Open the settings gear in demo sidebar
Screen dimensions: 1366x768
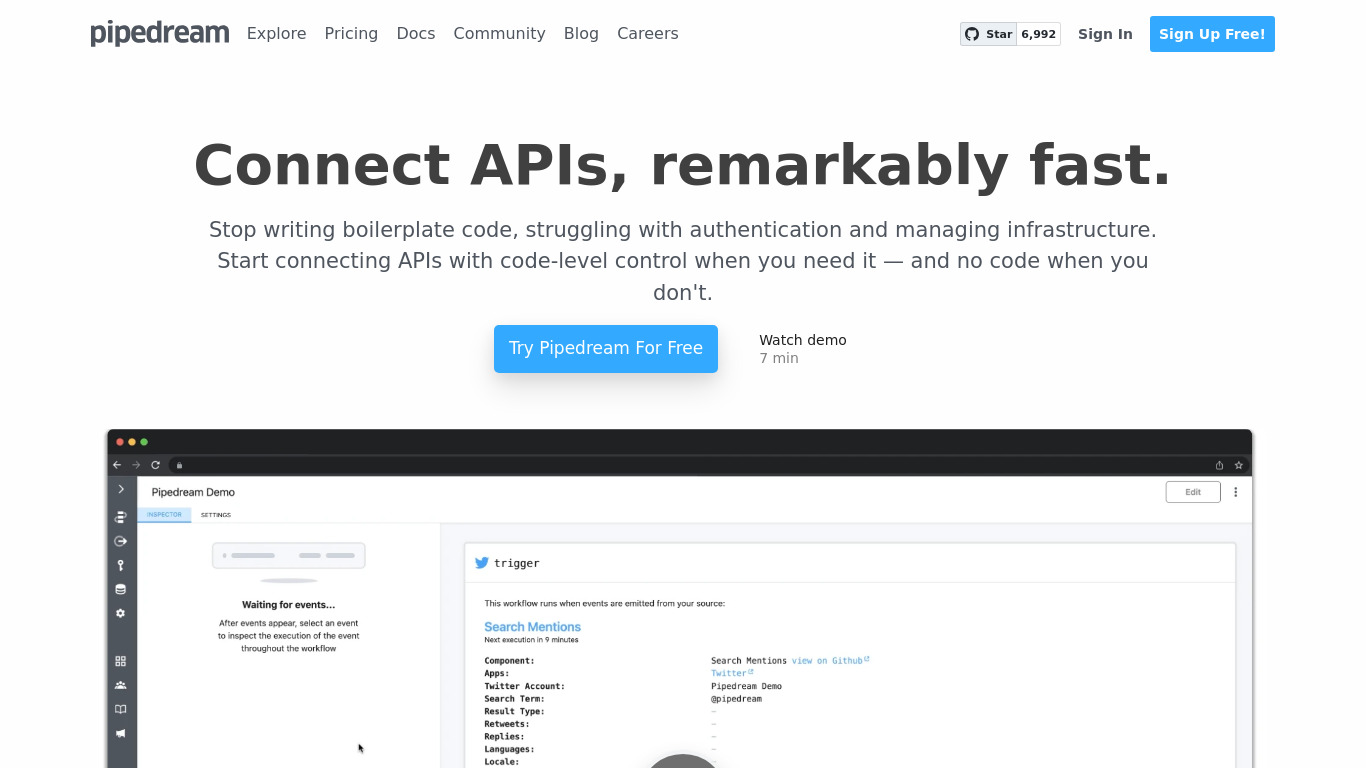click(121, 613)
